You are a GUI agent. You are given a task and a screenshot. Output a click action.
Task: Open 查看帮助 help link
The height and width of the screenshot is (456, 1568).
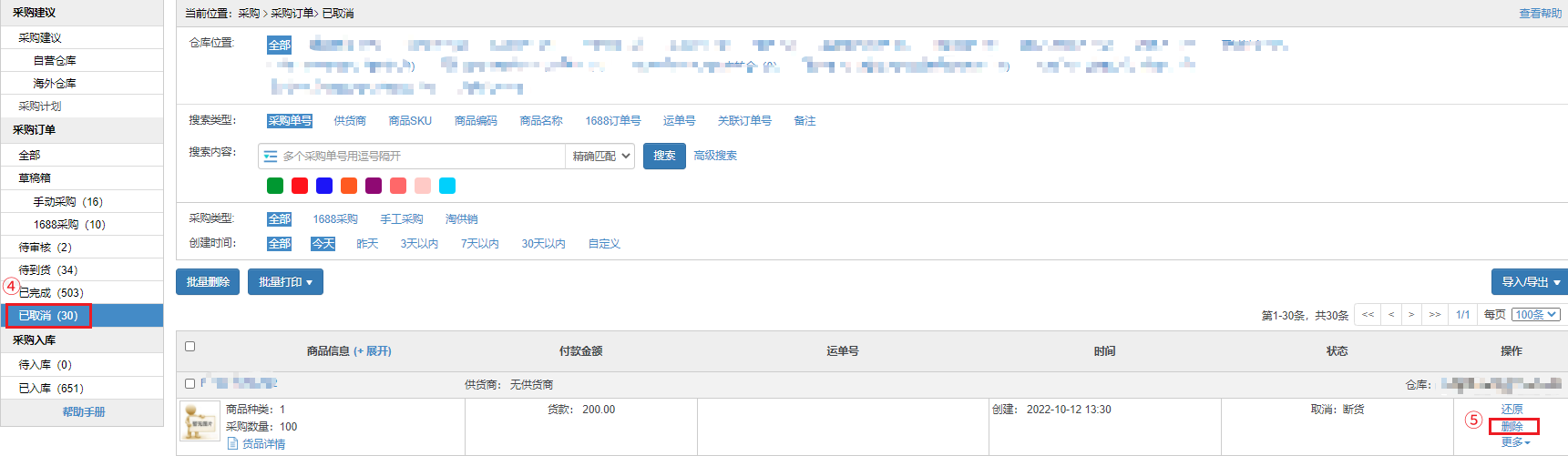point(1541,14)
